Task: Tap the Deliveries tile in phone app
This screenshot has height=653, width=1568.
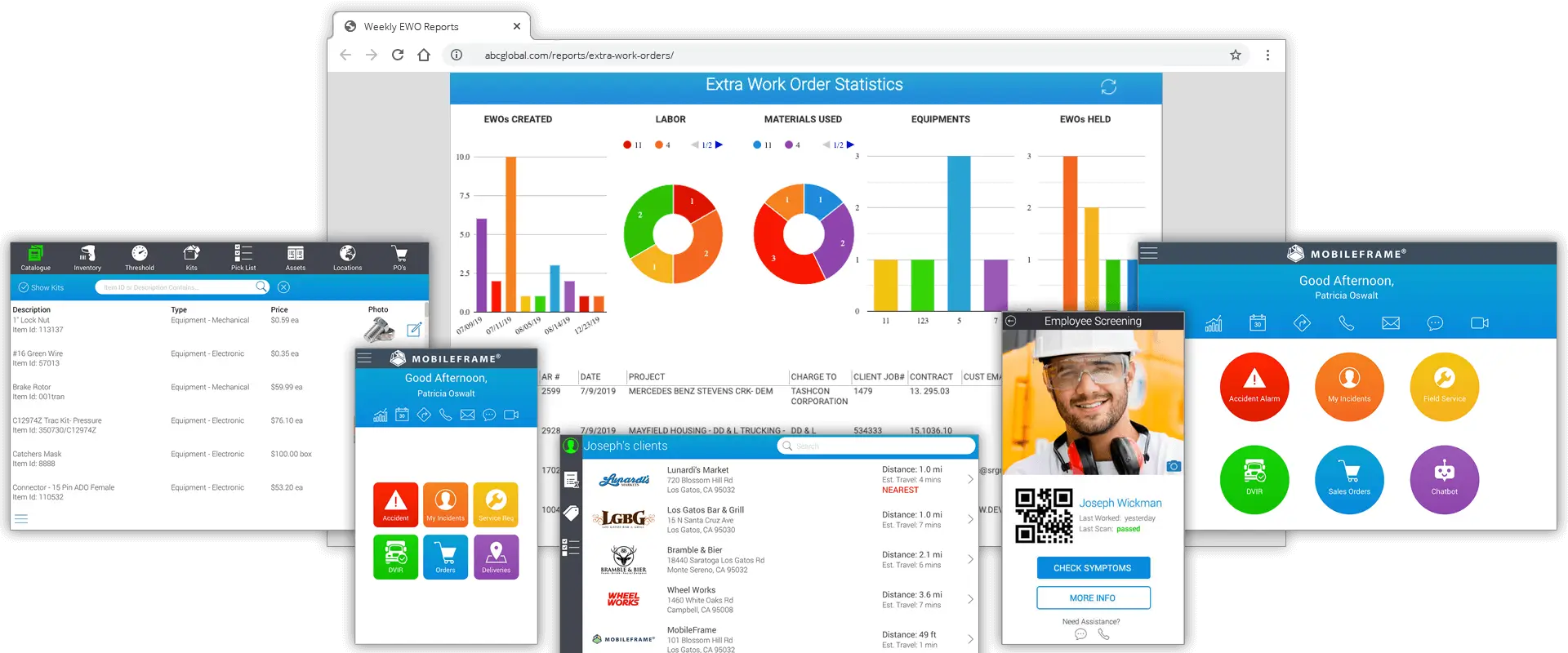Action: point(496,557)
